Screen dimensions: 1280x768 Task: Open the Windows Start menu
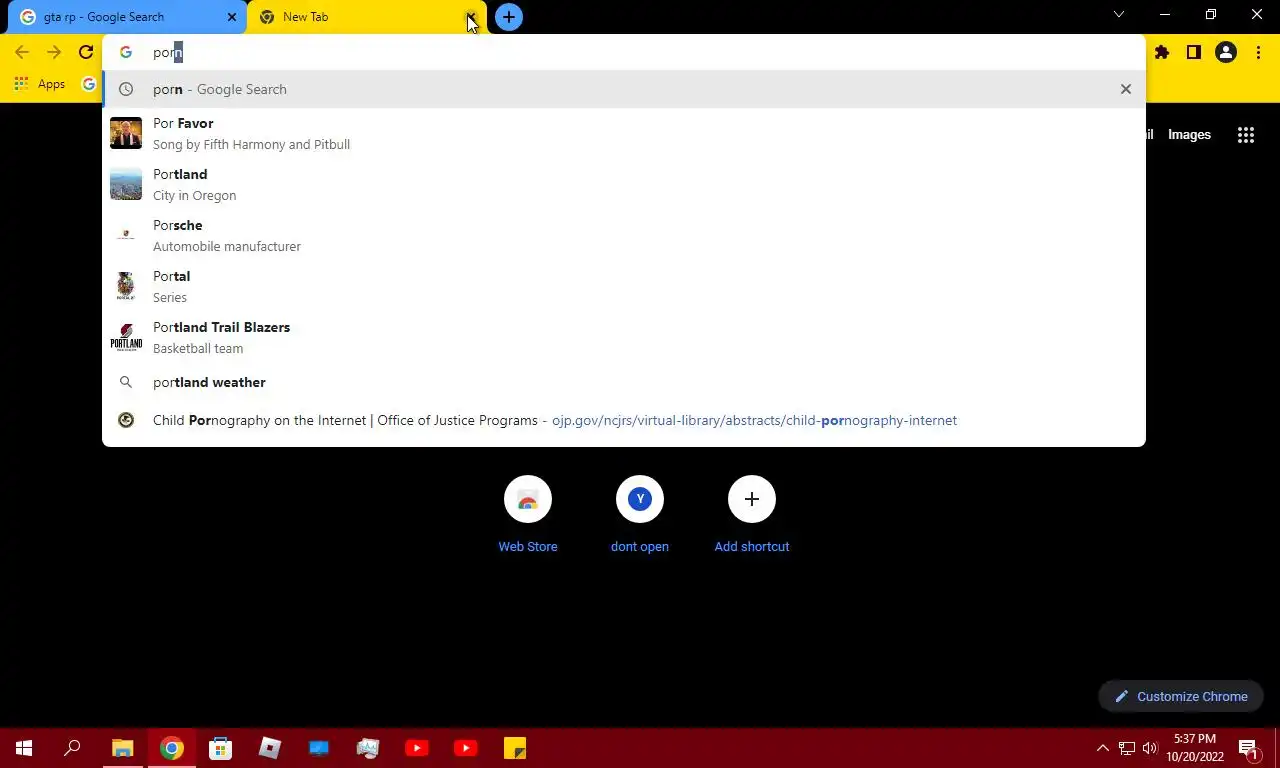tap(24, 748)
